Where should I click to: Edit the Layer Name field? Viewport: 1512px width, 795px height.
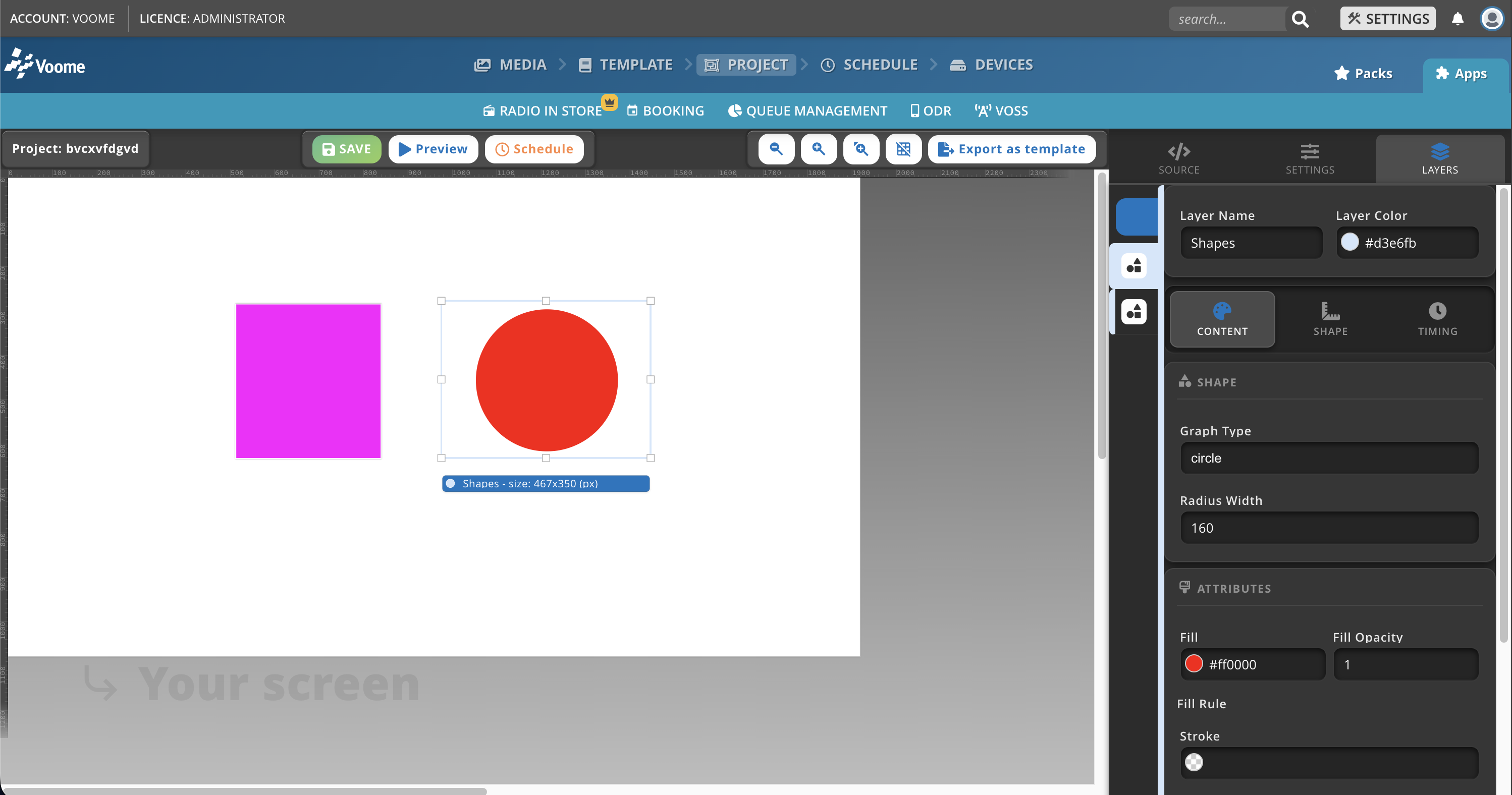(x=1251, y=243)
